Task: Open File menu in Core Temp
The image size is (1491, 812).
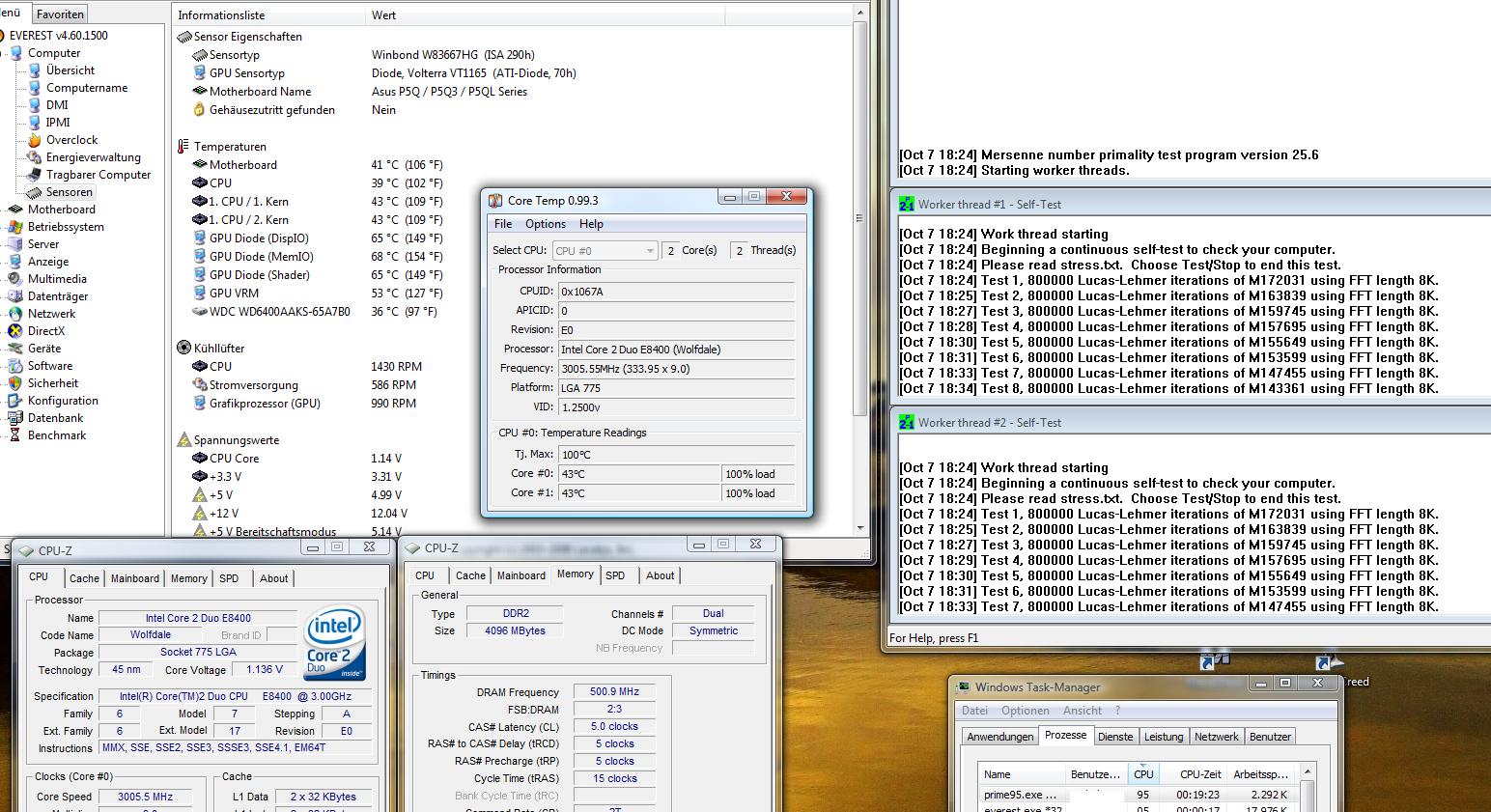Action: coord(503,224)
